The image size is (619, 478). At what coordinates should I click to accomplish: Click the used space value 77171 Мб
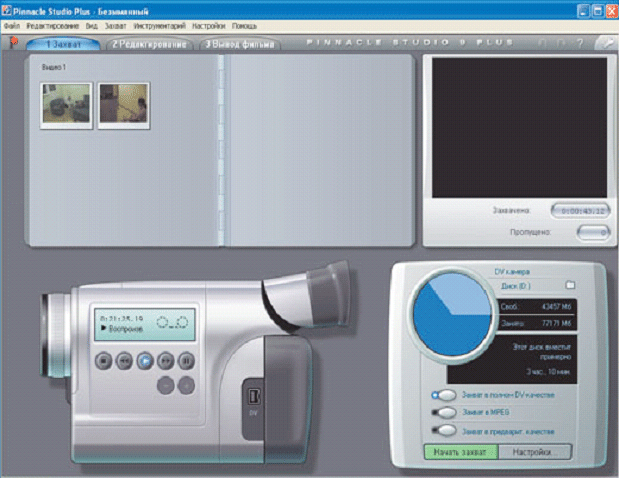click(x=557, y=323)
